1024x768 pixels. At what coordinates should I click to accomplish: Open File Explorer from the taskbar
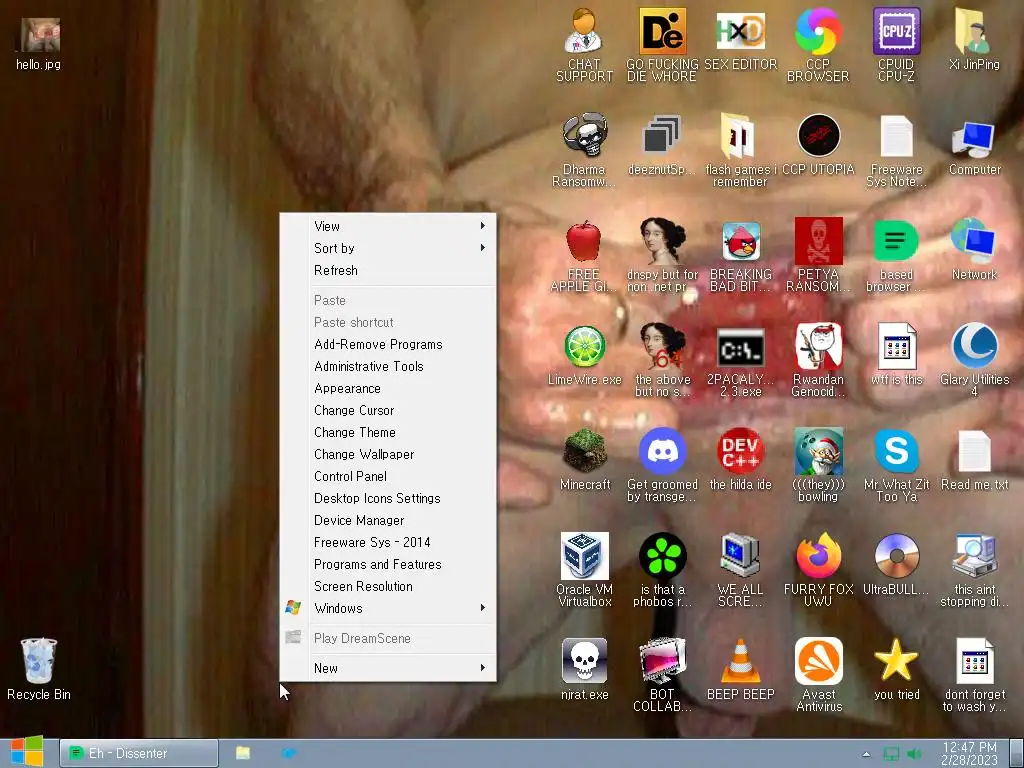tap(243, 753)
